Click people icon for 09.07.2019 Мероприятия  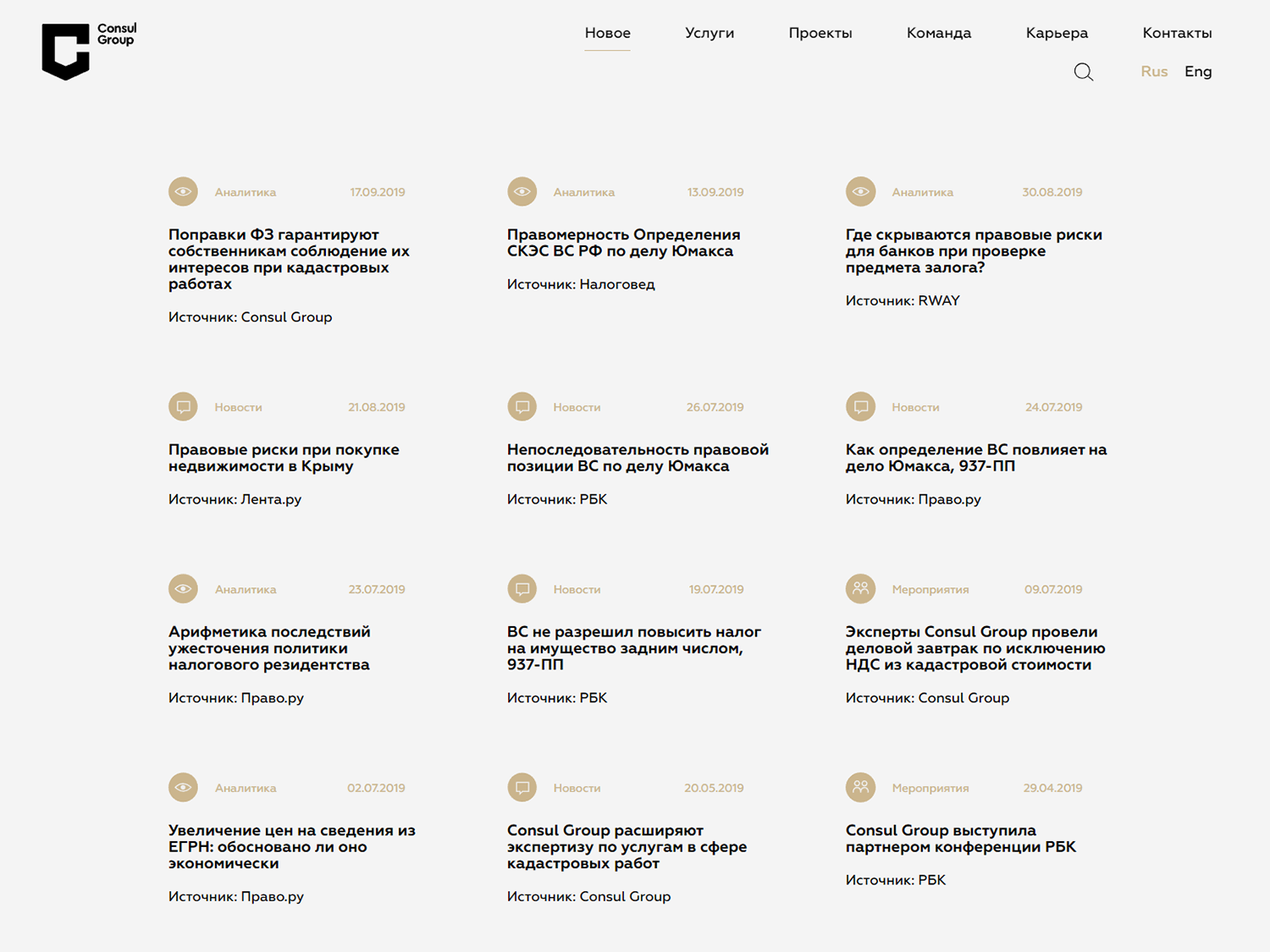tap(860, 589)
